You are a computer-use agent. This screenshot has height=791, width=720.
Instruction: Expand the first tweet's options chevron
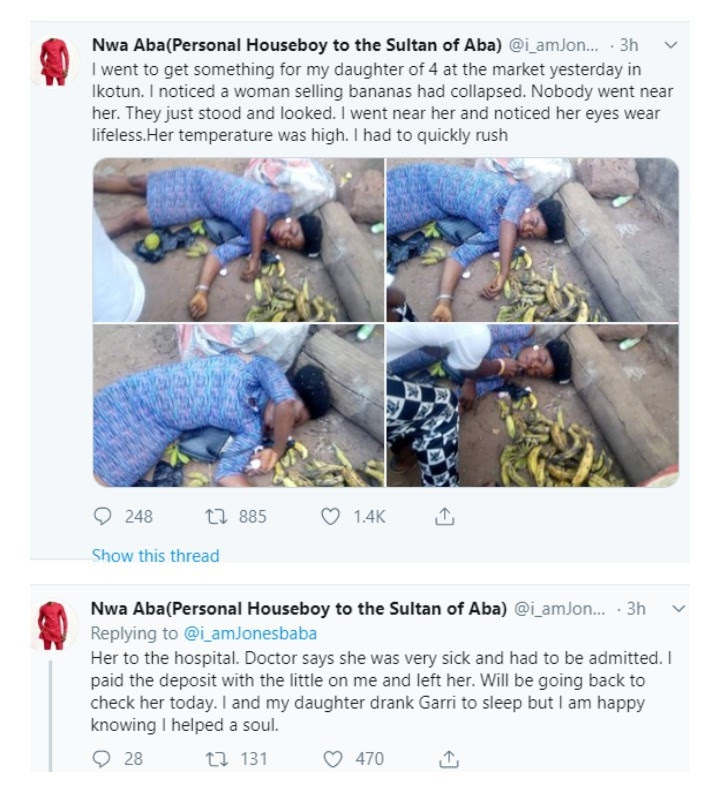click(x=671, y=45)
